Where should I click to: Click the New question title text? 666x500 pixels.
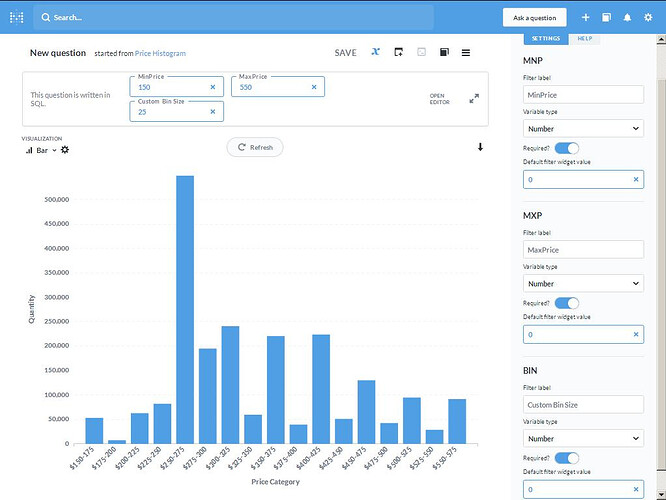[58, 53]
